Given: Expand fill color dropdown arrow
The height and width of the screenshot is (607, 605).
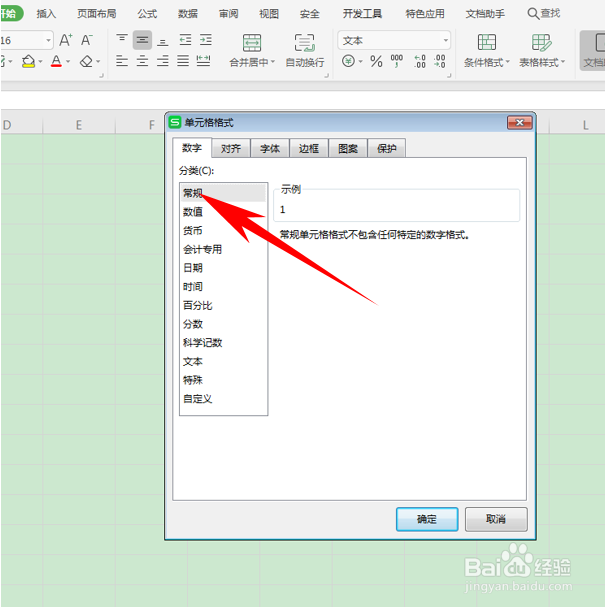Looking at the screenshot, I should point(40,61).
